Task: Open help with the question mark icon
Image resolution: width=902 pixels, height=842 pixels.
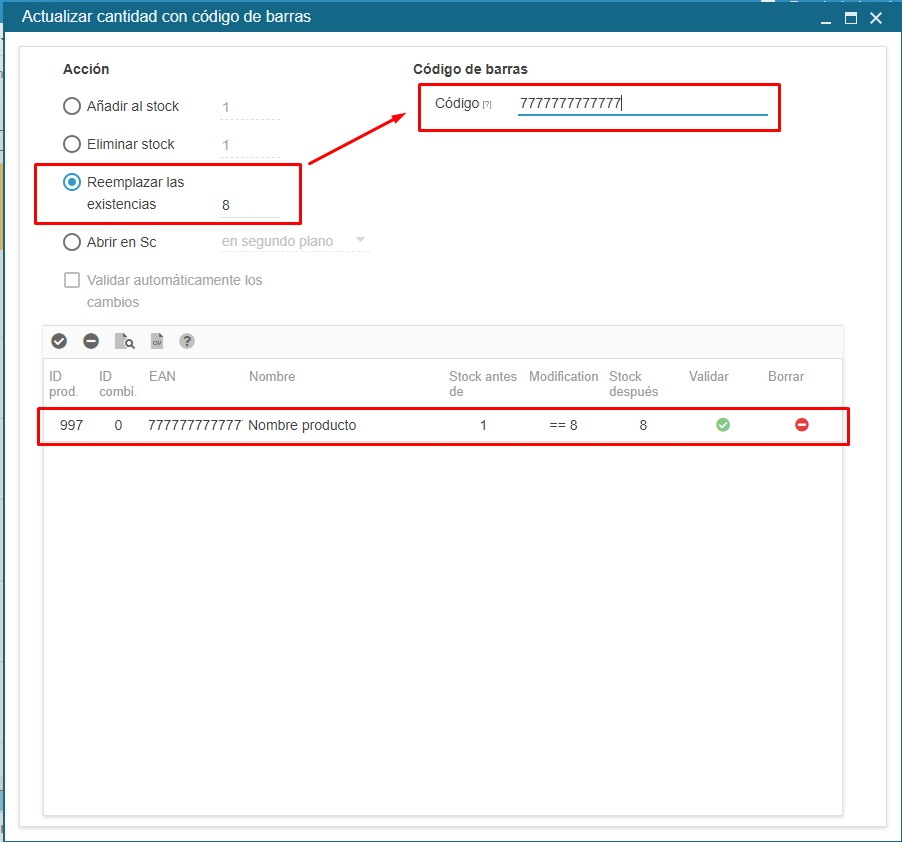Action: (x=187, y=342)
